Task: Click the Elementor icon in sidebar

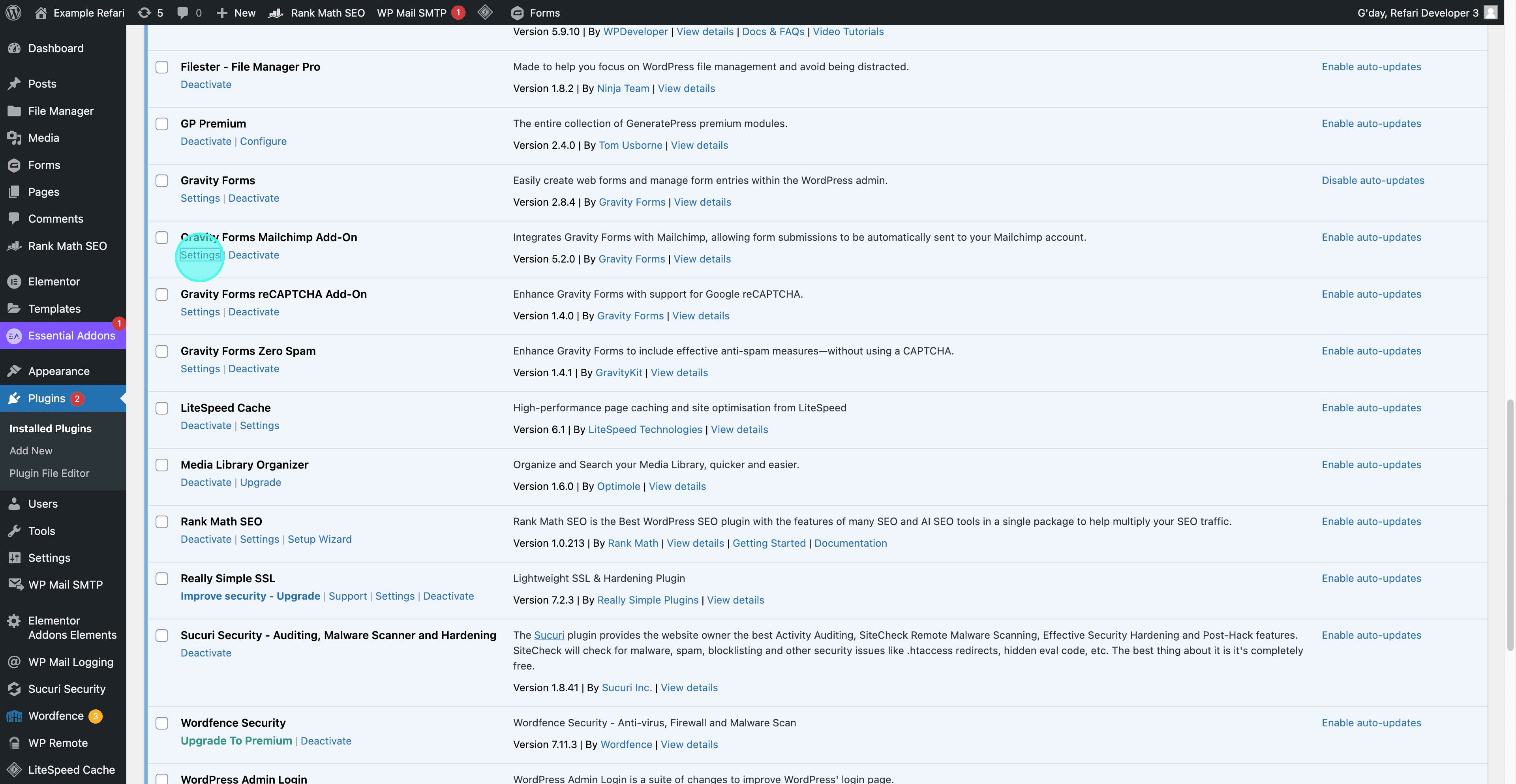Action: [x=14, y=281]
